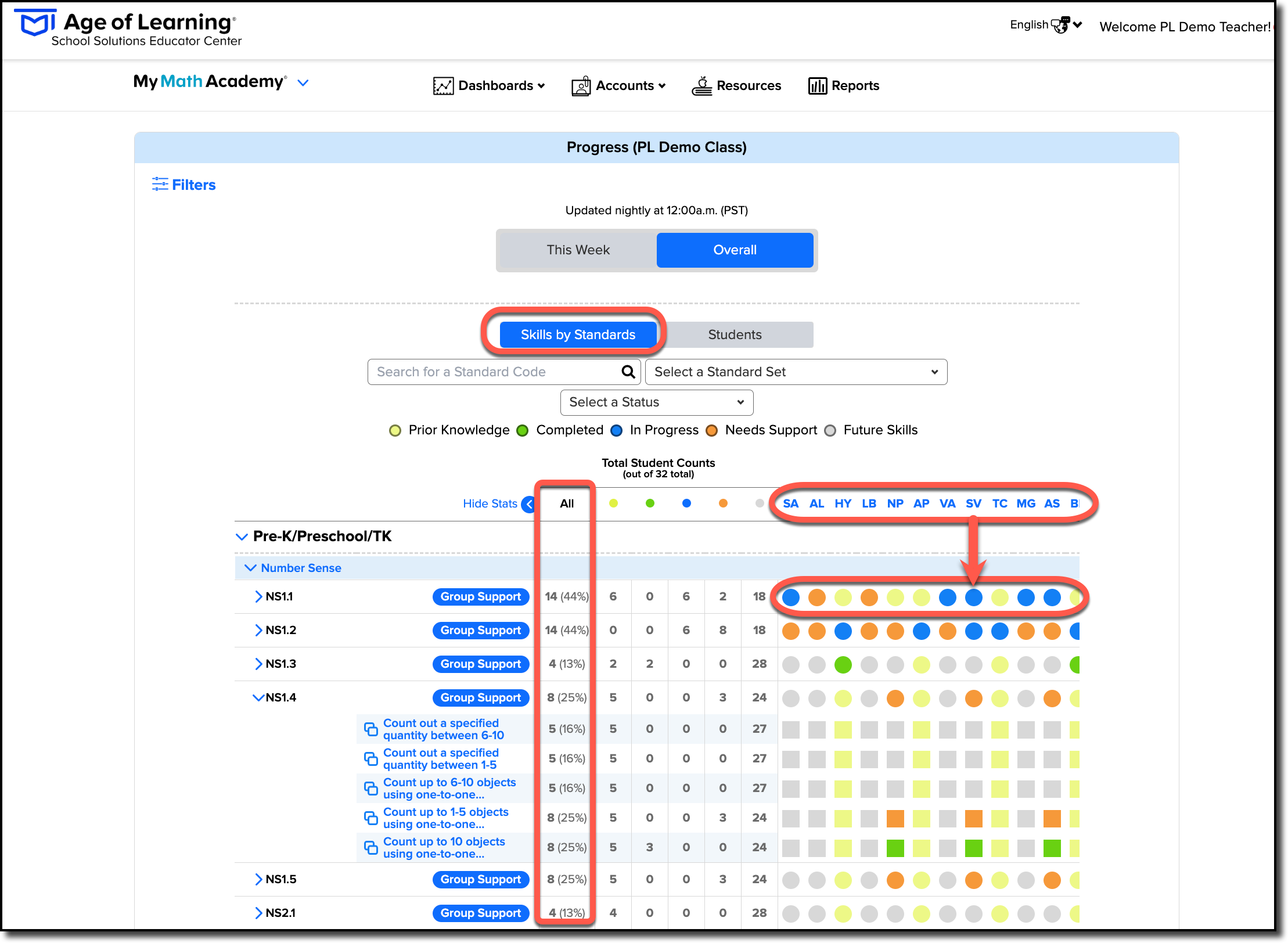The width and height of the screenshot is (1288, 943).
Task: Click the Reports bar chart icon
Action: [817, 86]
